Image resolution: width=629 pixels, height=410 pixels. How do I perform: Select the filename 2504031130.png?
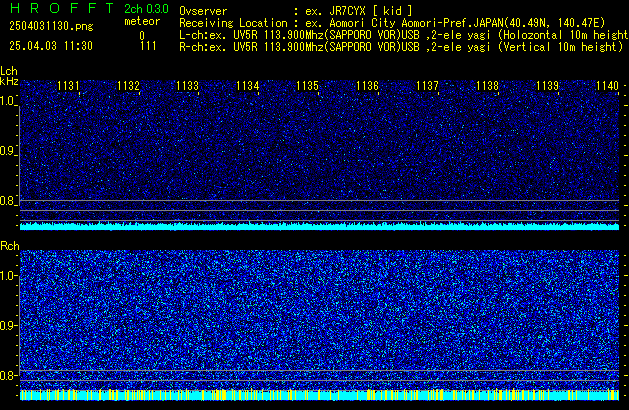pyautogui.click(x=51, y=26)
